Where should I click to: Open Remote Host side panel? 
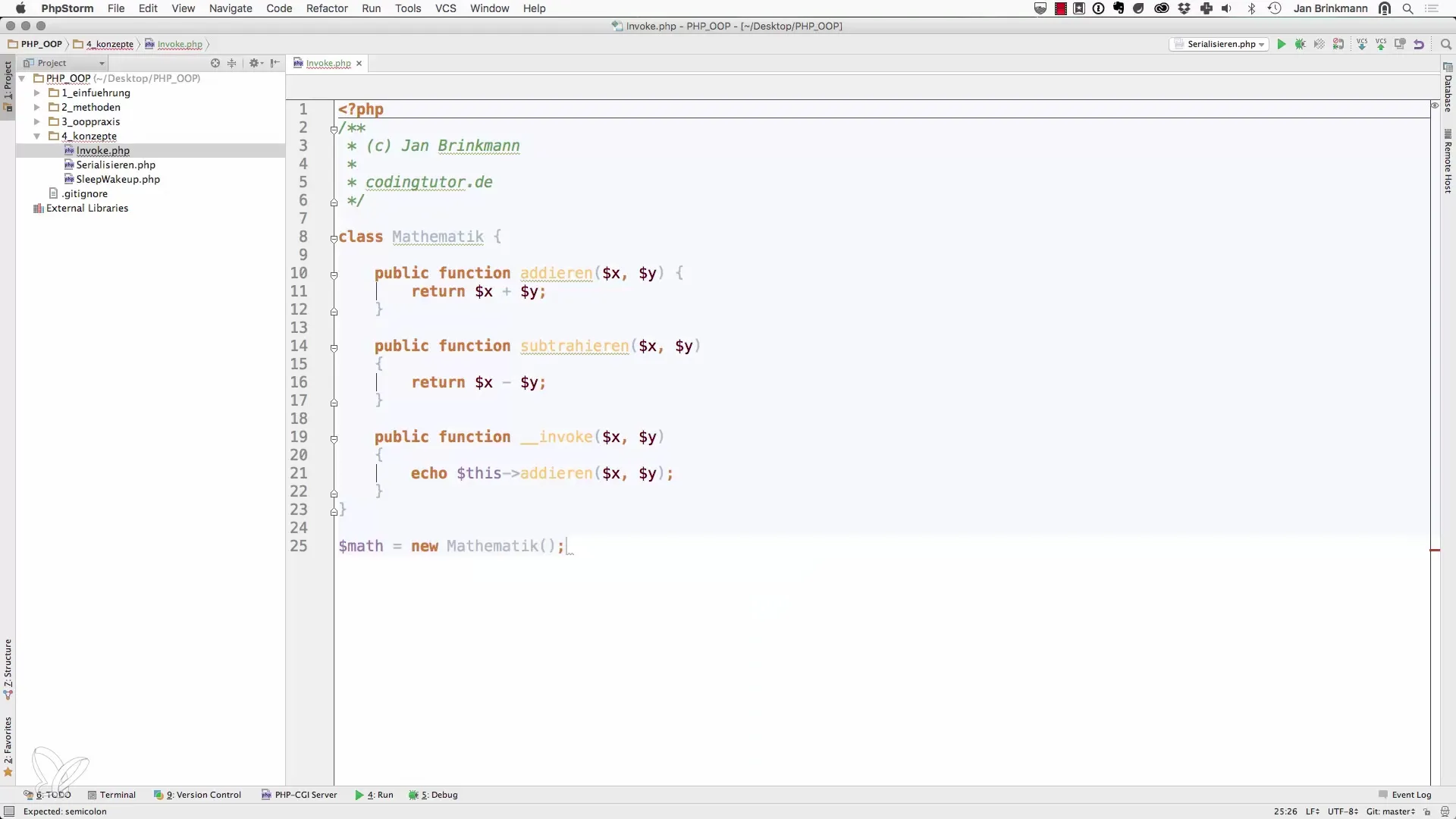pos(1448,162)
